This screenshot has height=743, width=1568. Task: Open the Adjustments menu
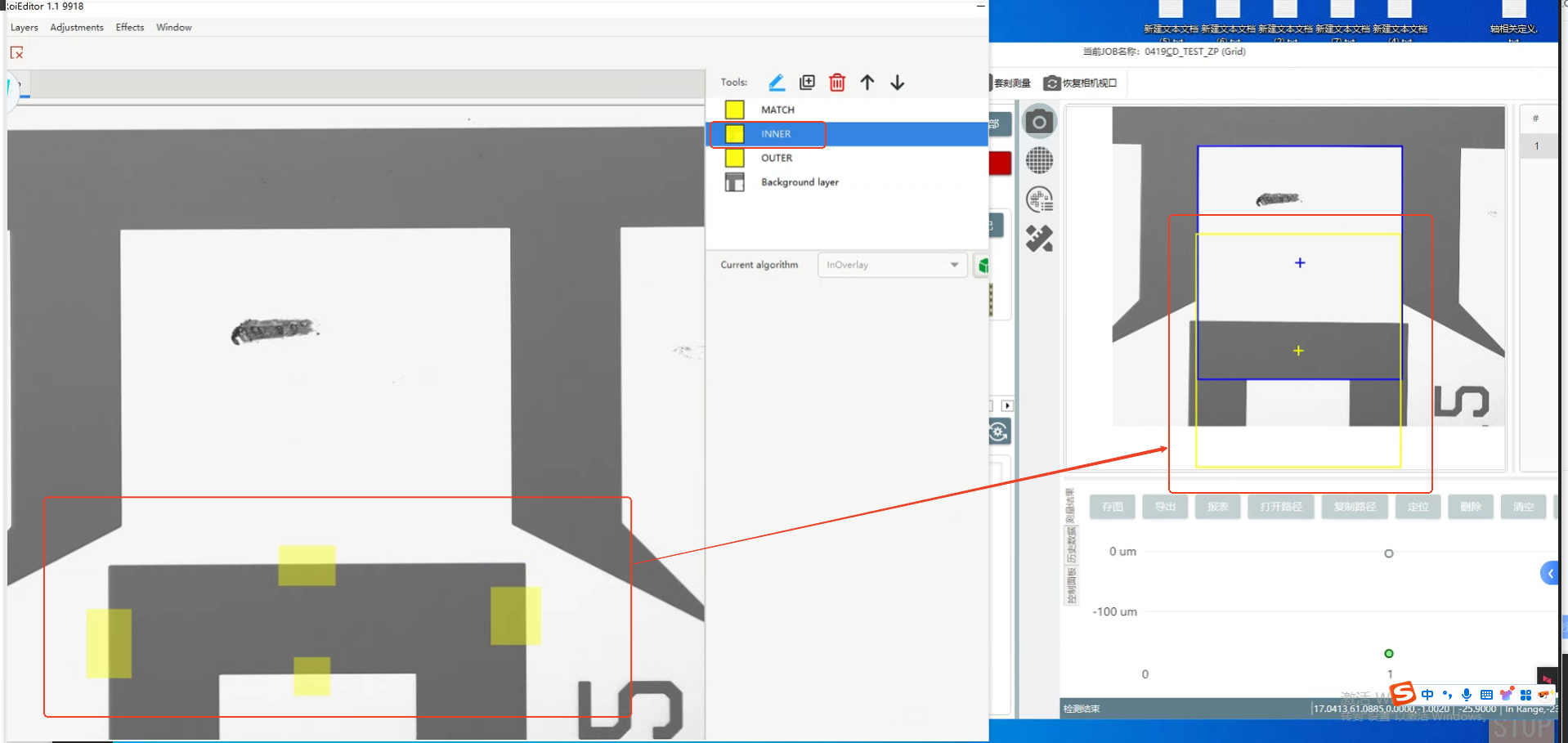(77, 28)
